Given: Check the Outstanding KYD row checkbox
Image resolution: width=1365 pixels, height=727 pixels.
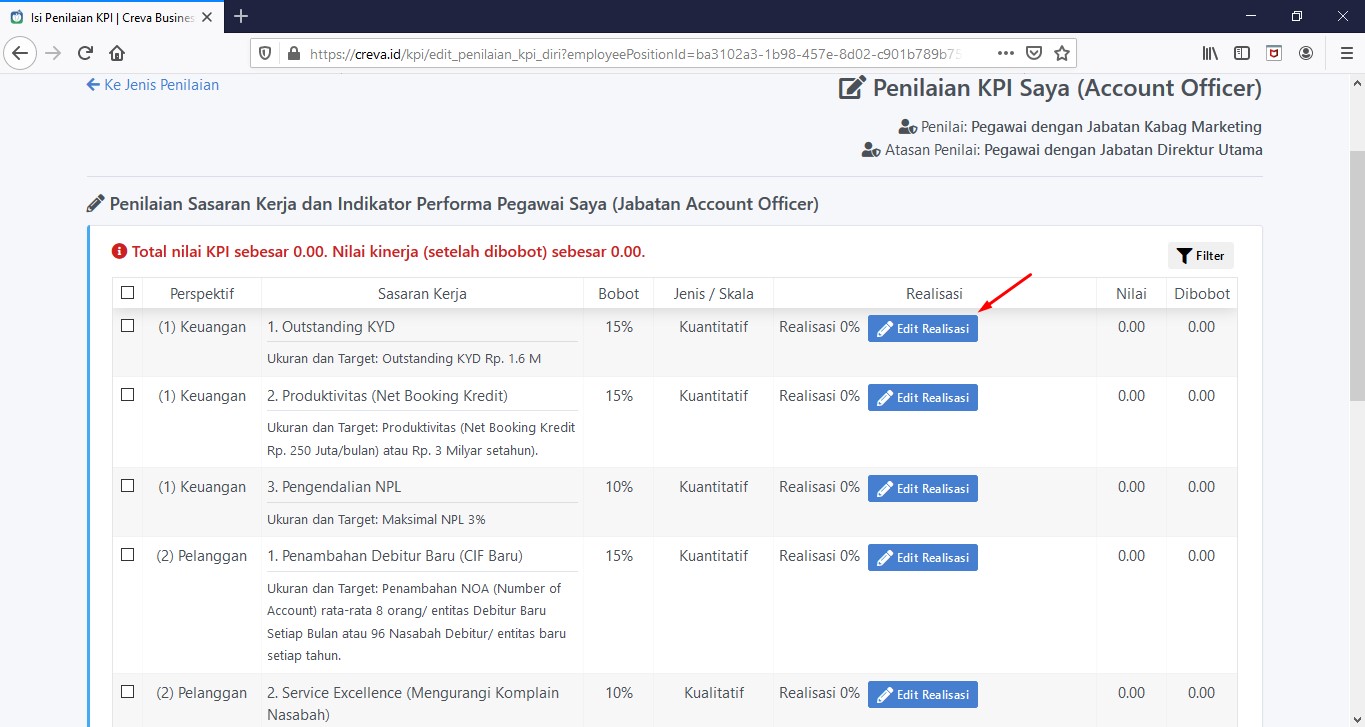Looking at the screenshot, I should tap(127, 326).
